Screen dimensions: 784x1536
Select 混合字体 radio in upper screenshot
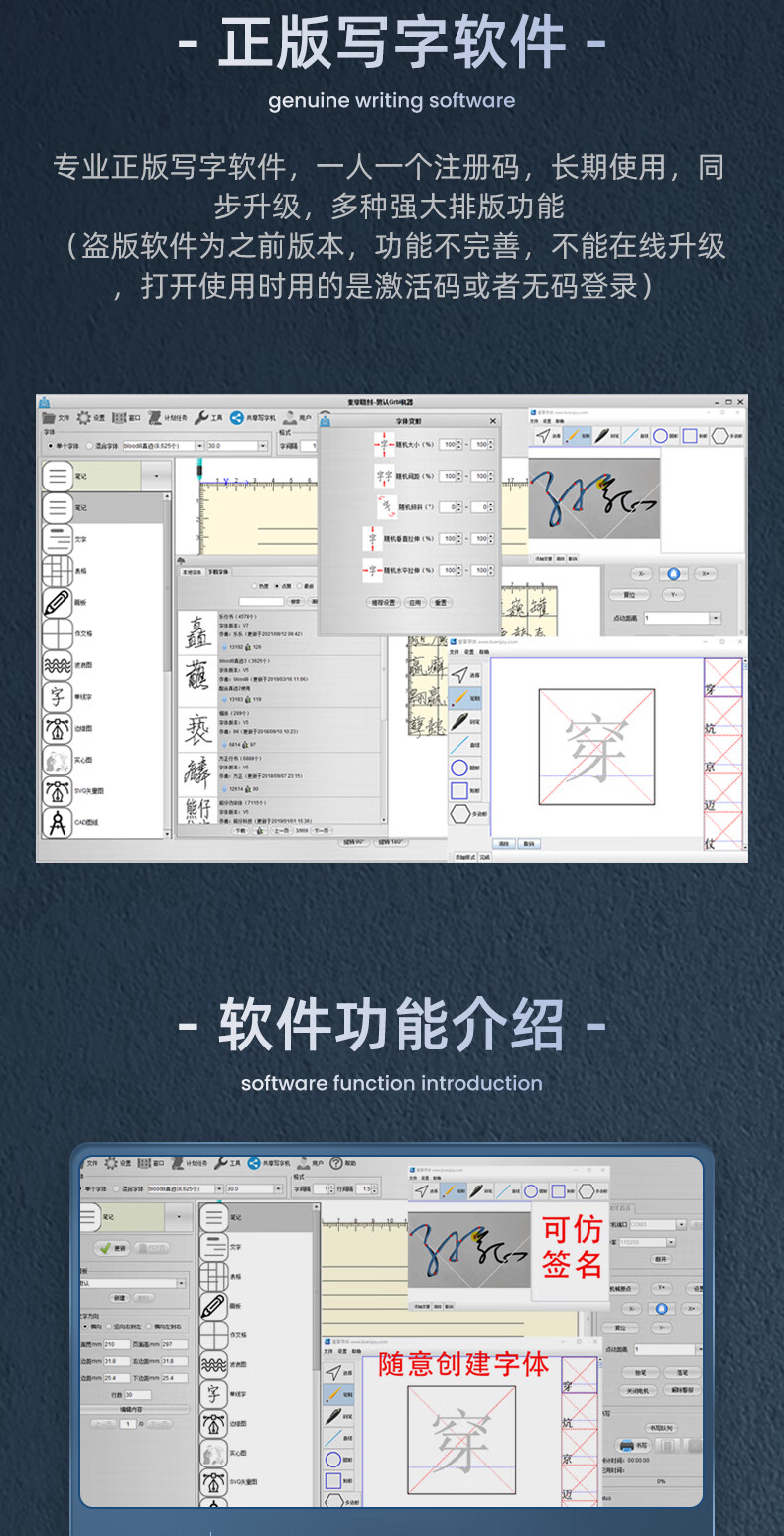point(90,446)
